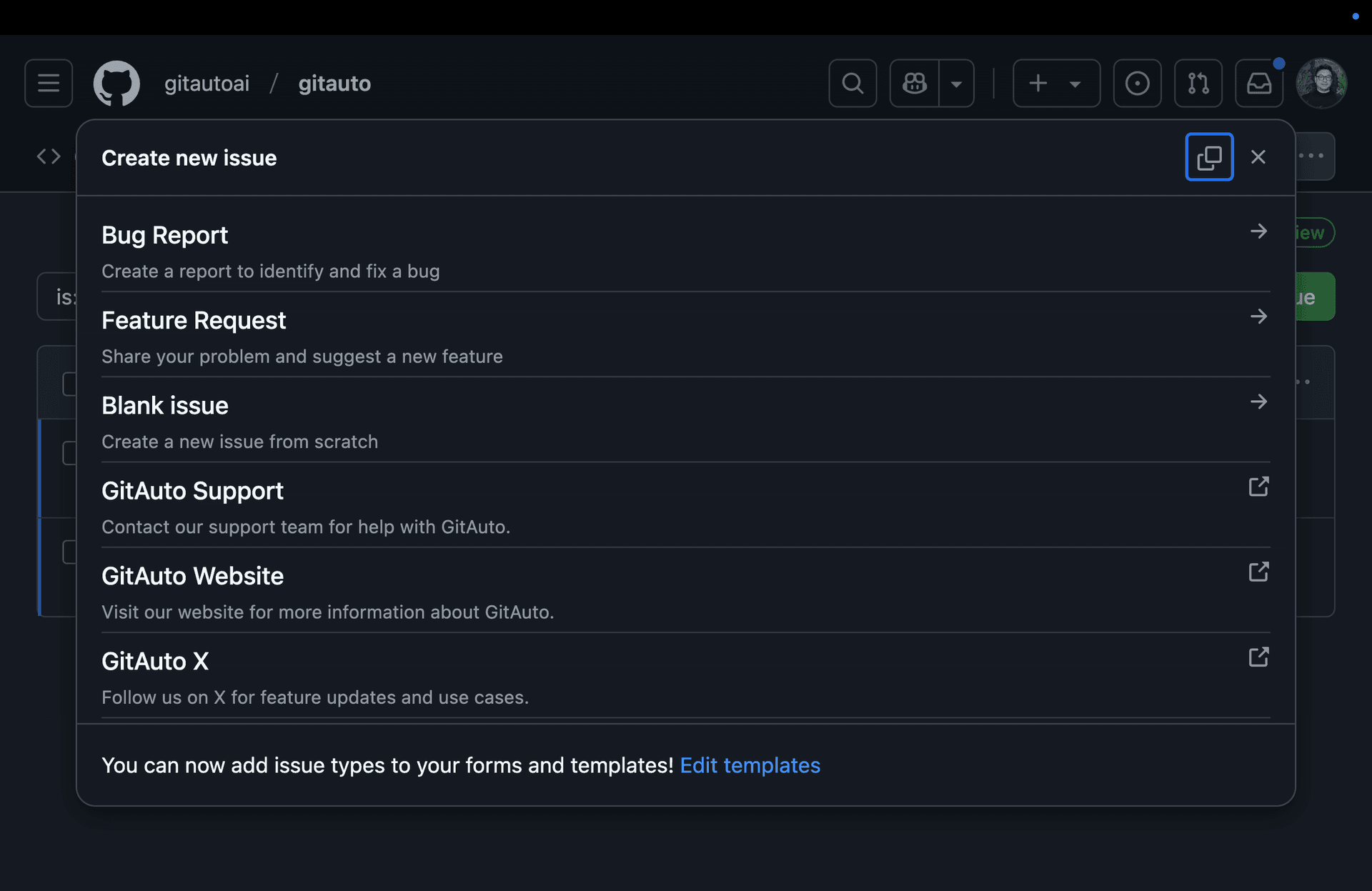Image resolution: width=1372 pixels, height=891 pixels.
Task: Select the Bug Report template
Action: tap(164, 234)
